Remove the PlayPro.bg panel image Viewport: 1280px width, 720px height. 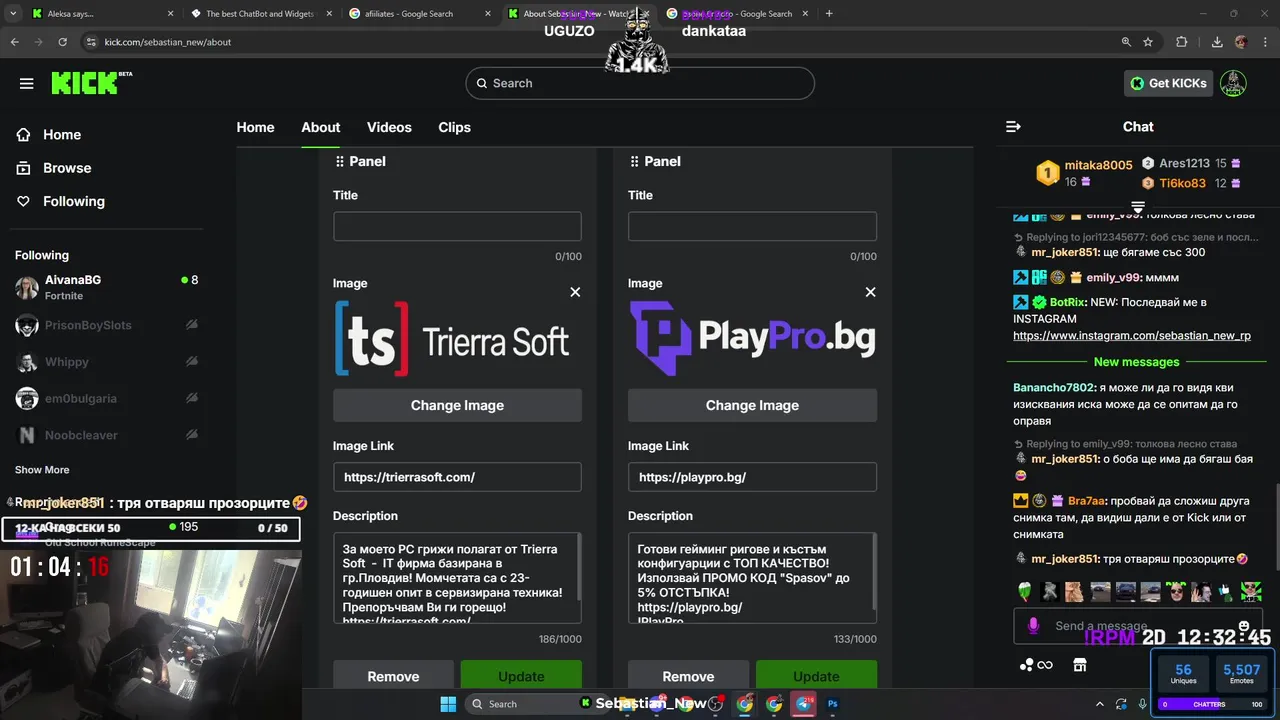(870, 292)
